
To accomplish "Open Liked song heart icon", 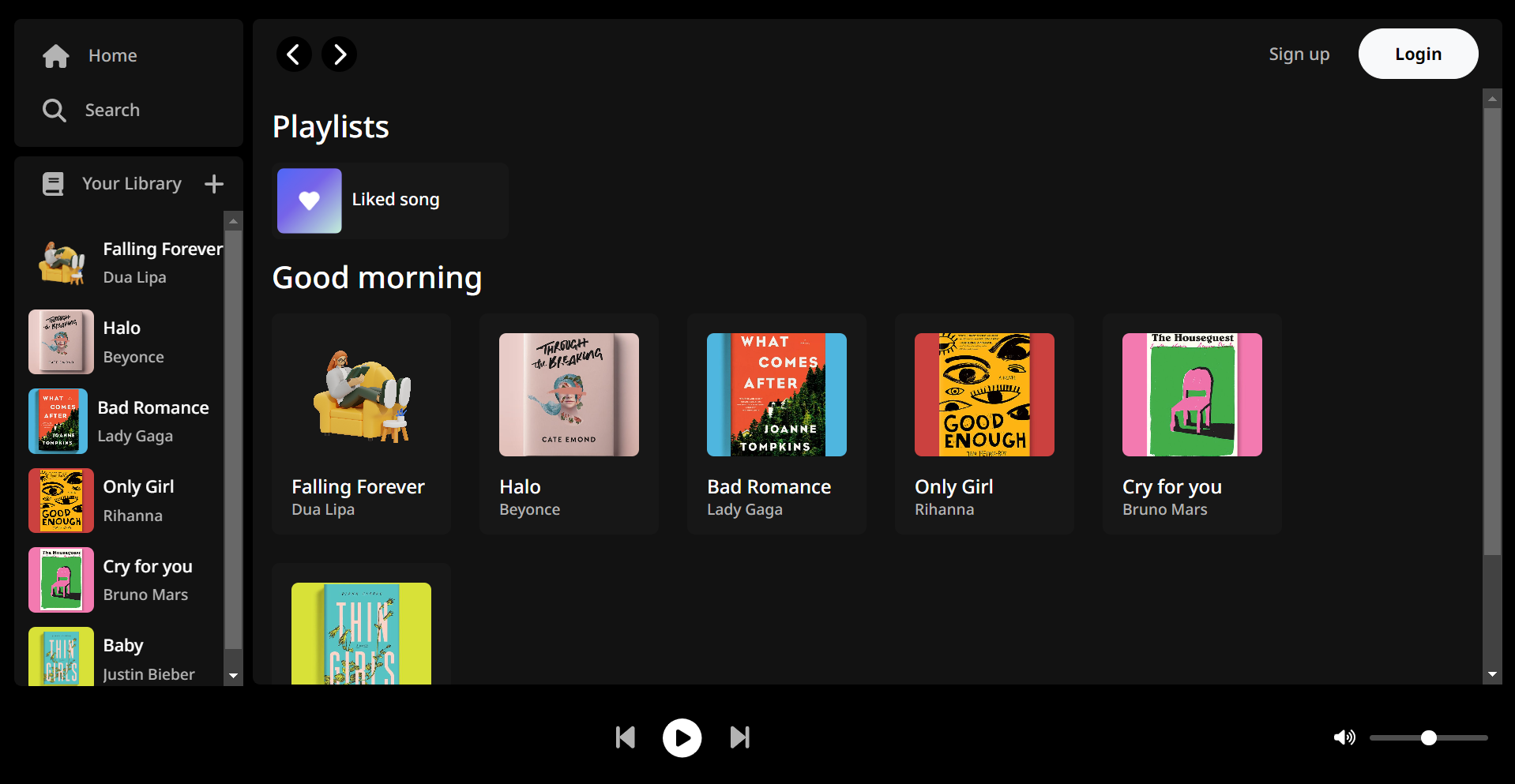I will [x=310, y=201].
